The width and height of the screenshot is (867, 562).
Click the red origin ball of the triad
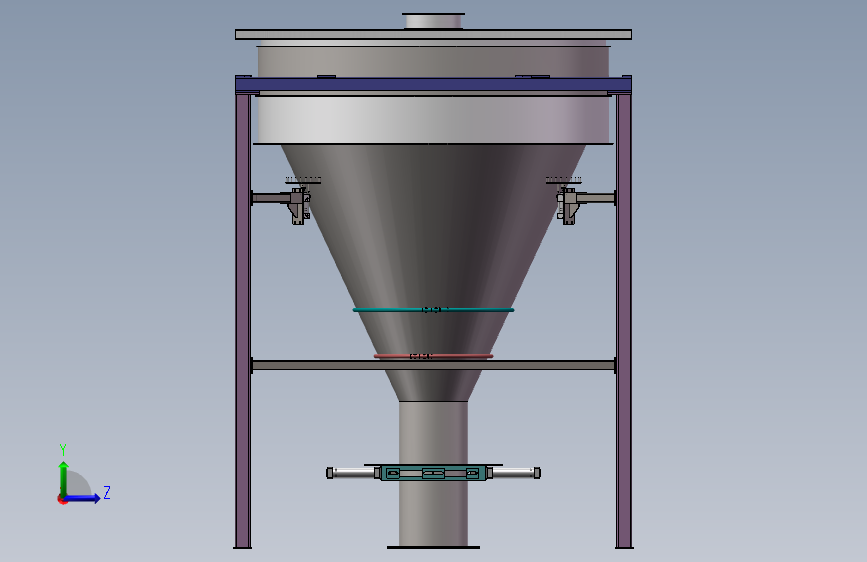tap(62, 499)
